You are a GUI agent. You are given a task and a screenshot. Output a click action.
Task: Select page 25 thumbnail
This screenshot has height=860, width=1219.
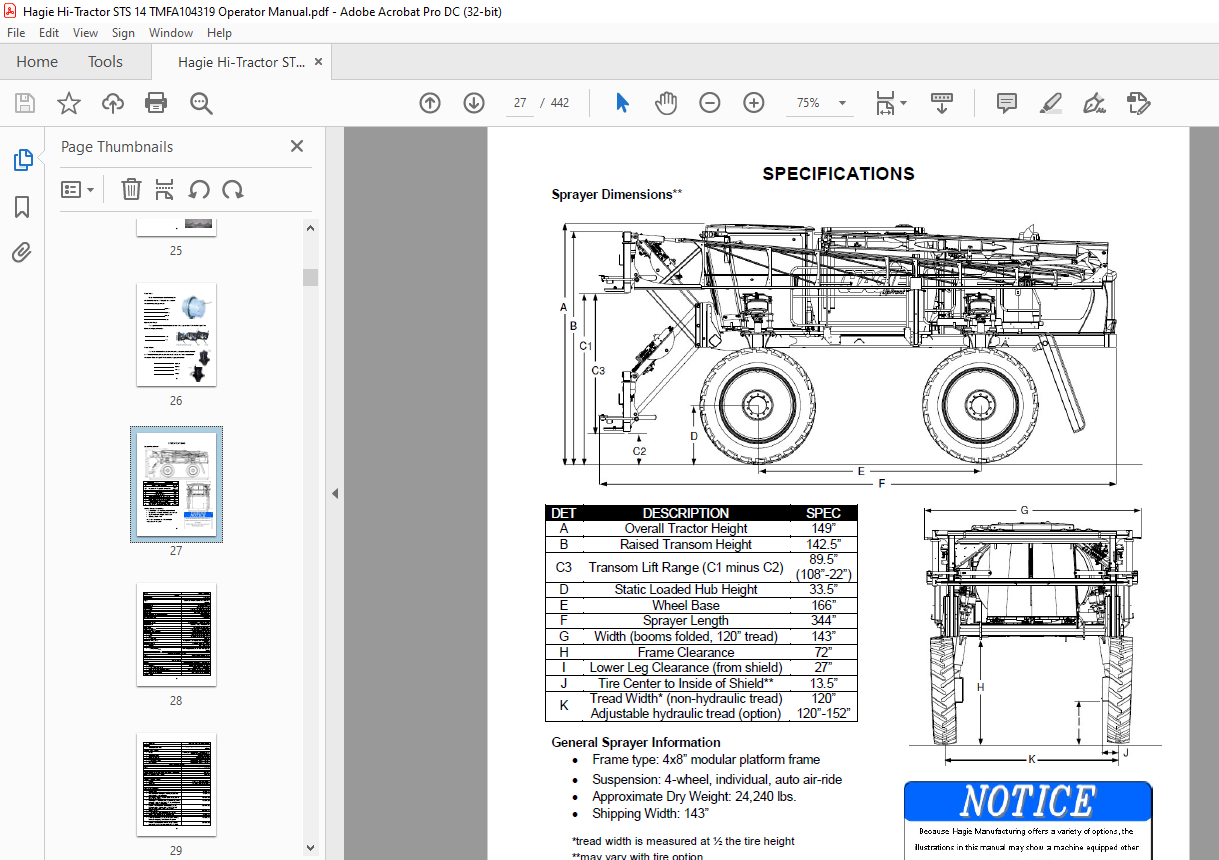[176, 227]
